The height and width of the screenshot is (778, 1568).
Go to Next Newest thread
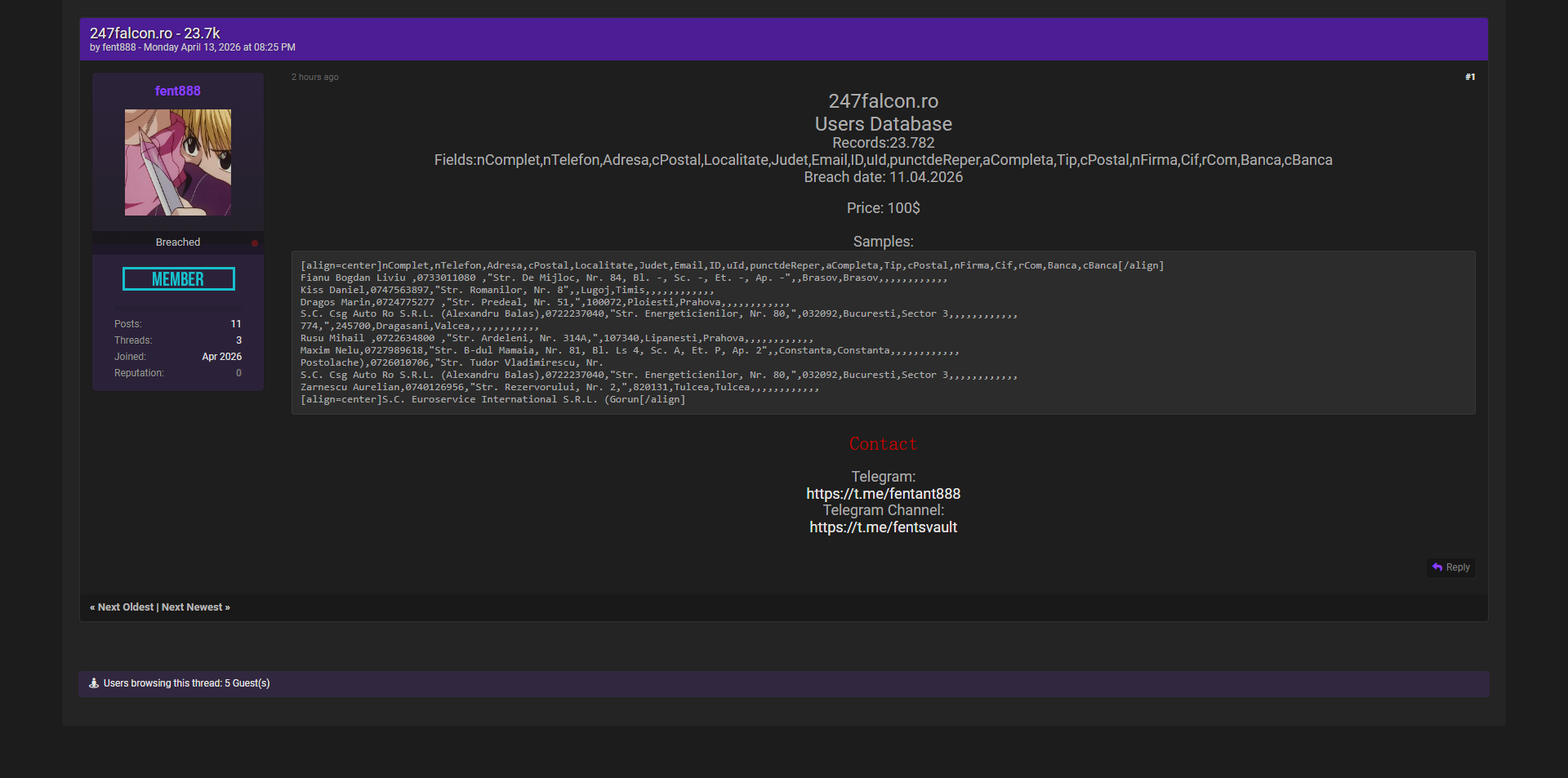(x=193, y=607)
